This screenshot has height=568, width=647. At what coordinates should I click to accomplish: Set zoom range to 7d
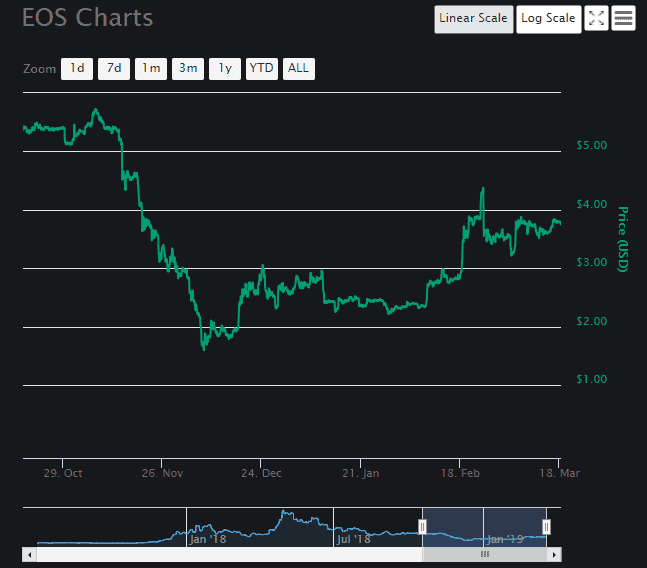(x=114, y=68)
